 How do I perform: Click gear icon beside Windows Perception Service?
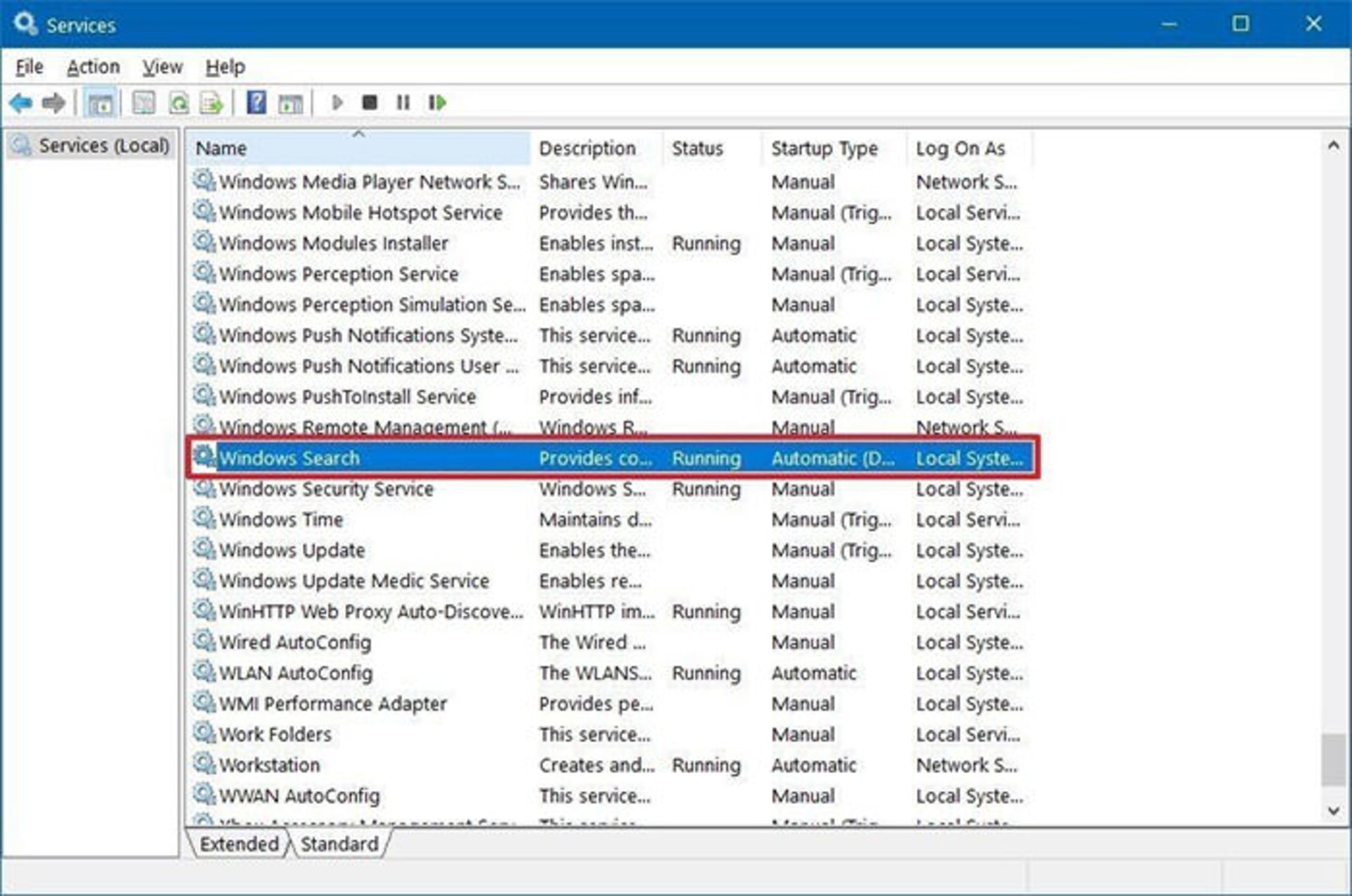tap(204, 272)
